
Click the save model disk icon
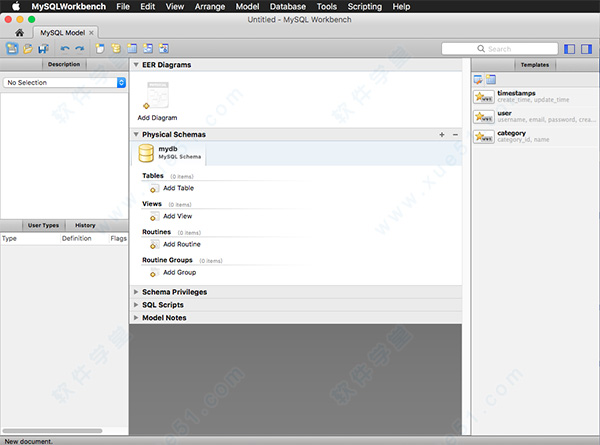43,49
